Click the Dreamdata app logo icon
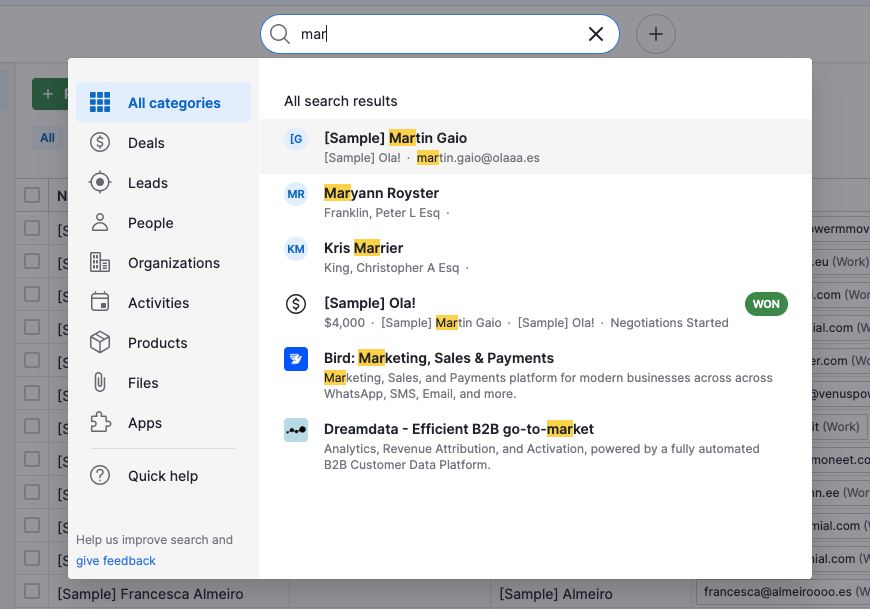Viewport: 870px width, 609px height. pos(296,430)
